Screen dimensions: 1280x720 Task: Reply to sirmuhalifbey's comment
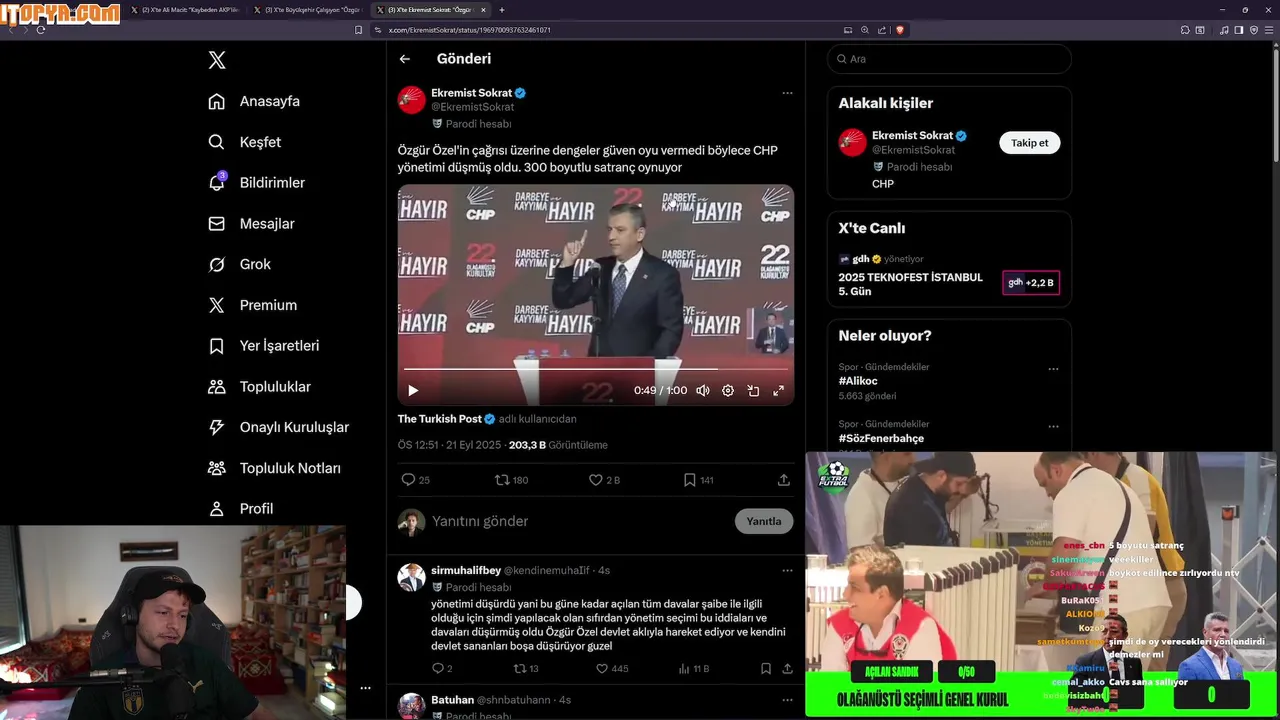(442, 668)
